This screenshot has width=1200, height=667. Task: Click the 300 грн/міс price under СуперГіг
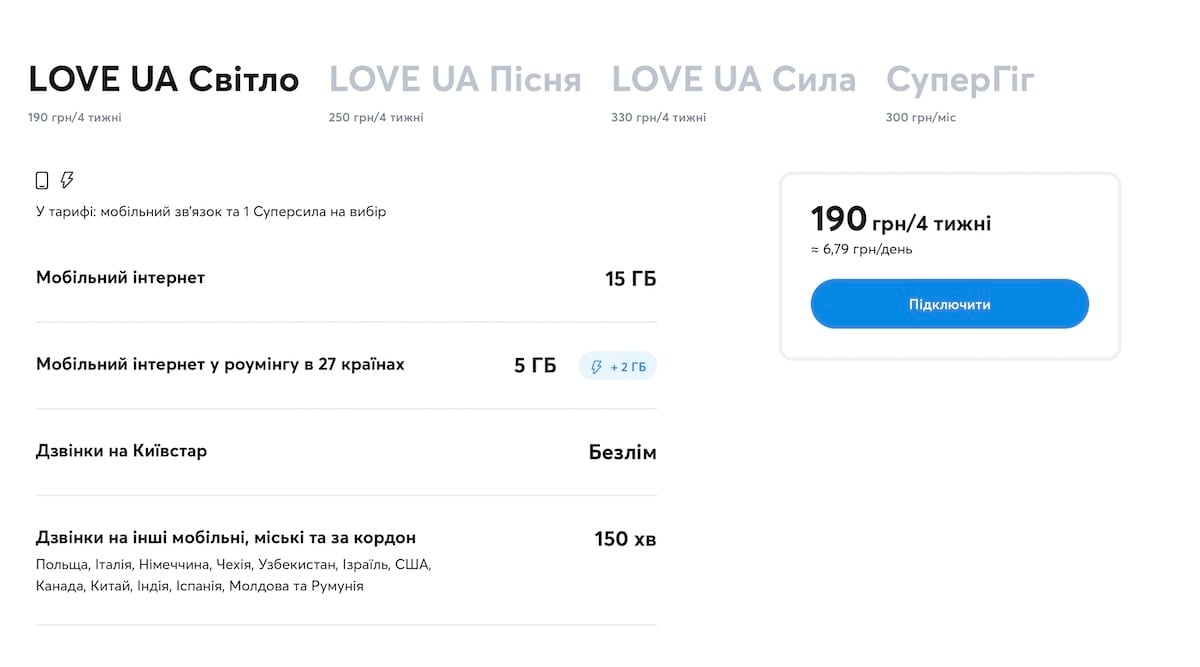pyautogui.click(x=921, y=118)
